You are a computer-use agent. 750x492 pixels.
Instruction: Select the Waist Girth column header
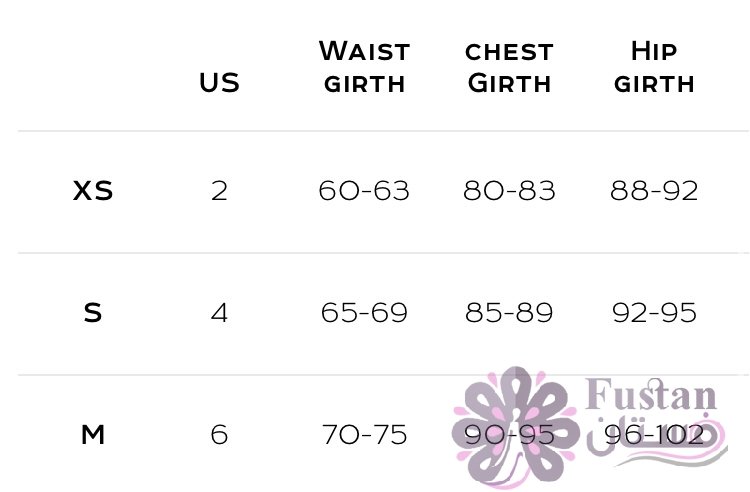tap(364, 67)
